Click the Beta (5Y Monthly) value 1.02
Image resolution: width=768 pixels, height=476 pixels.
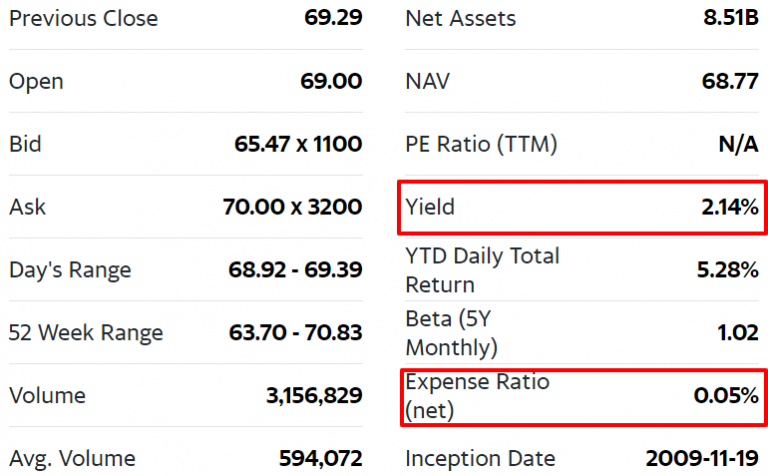pyautogui.click(x=738, y=333)
